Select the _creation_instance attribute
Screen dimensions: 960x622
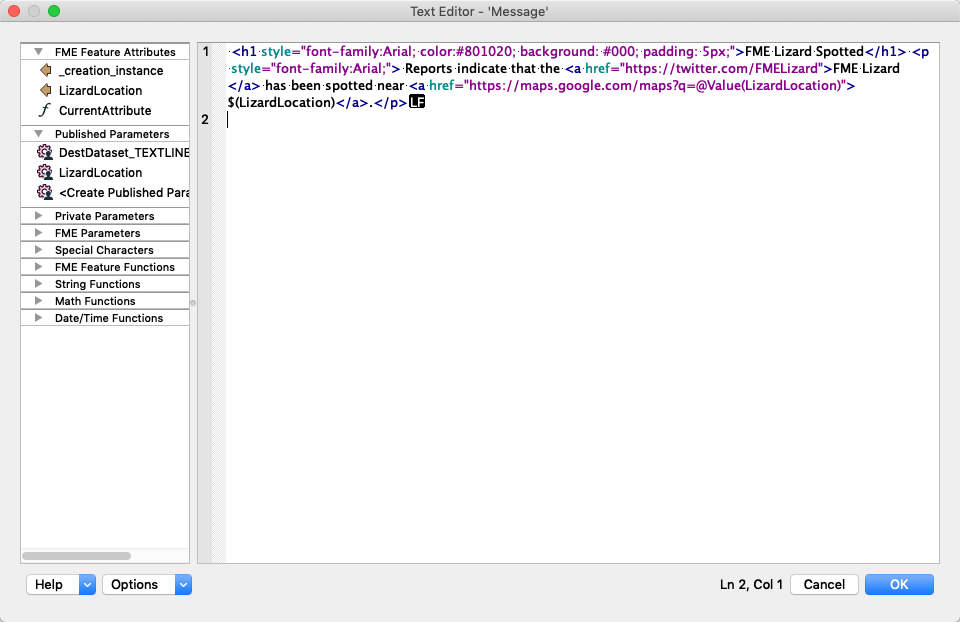click(111, 71)
